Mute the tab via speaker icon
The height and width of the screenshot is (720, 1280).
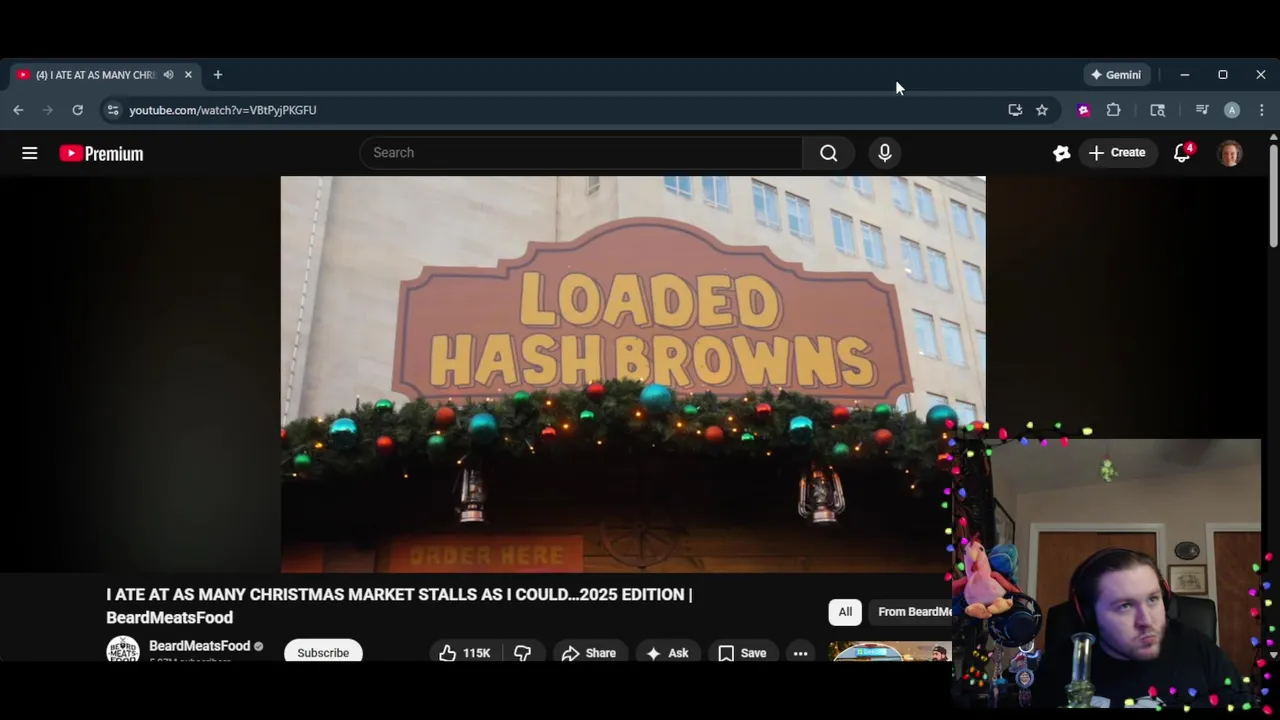168,75
